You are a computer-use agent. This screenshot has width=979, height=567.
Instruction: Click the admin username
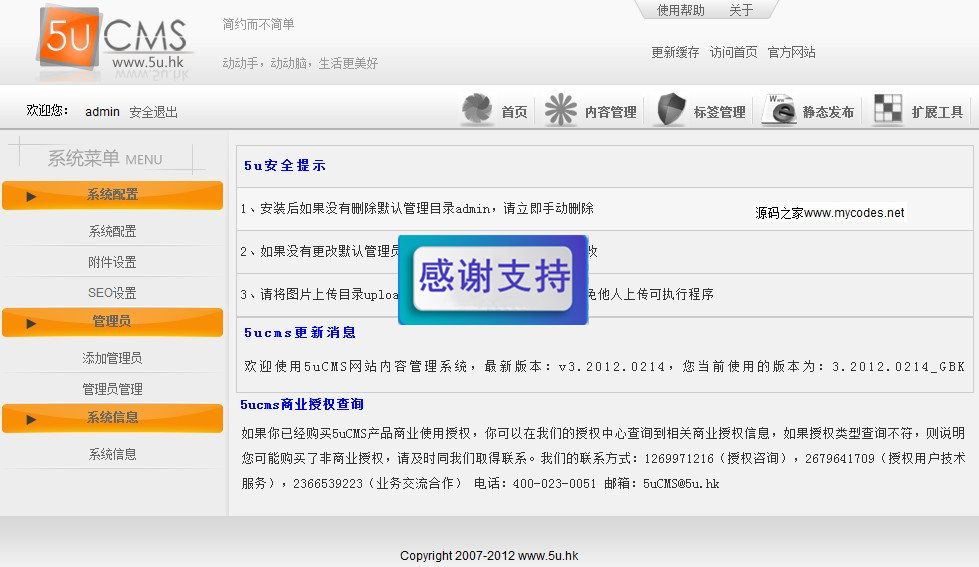[102, 112]
